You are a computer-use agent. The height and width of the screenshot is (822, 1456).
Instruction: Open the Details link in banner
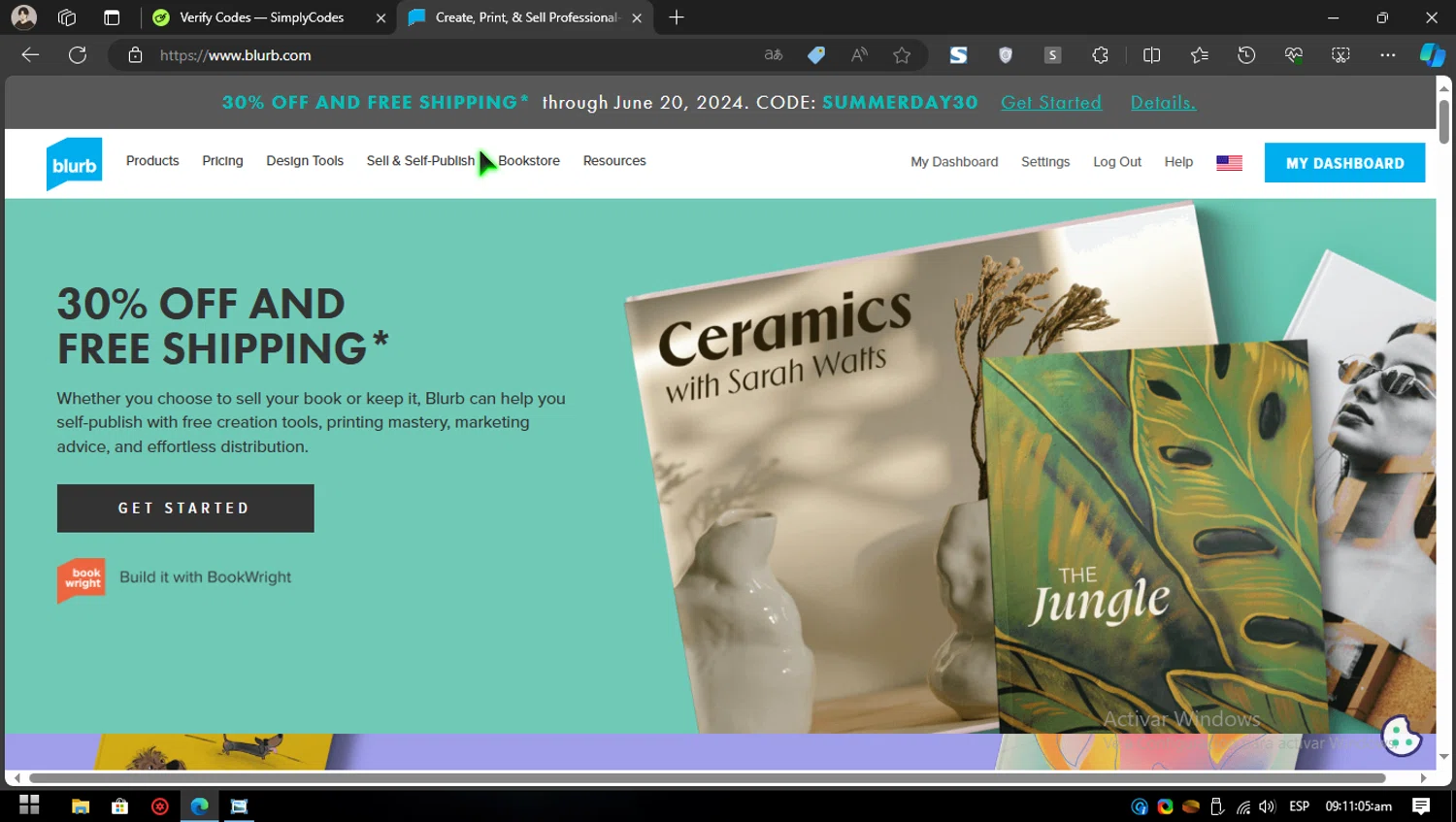pos(1163,102)
